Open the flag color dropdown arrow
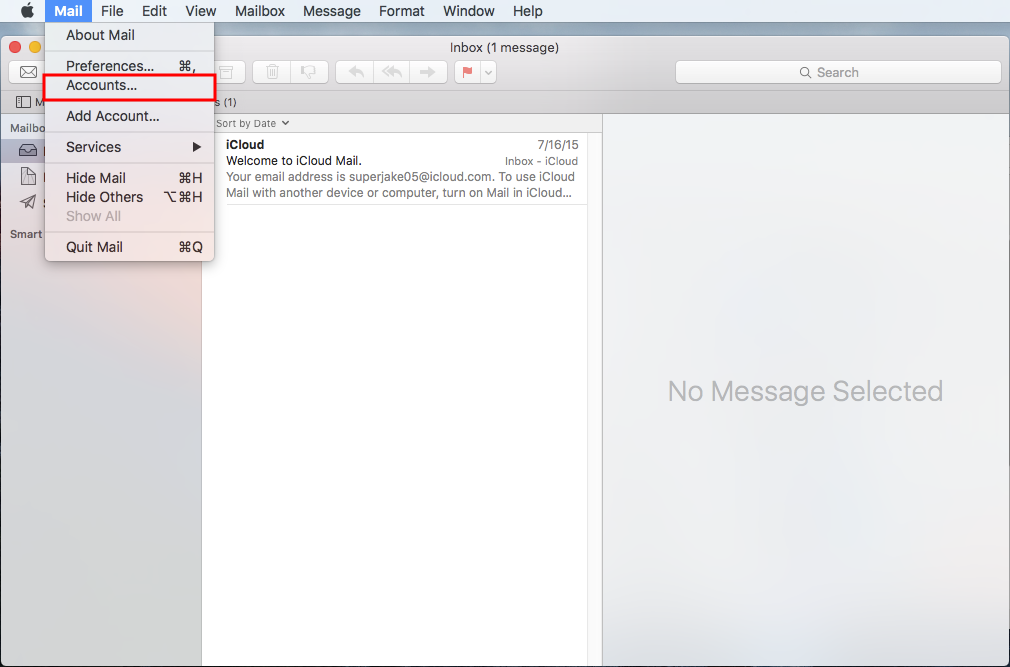 (488, 72)
